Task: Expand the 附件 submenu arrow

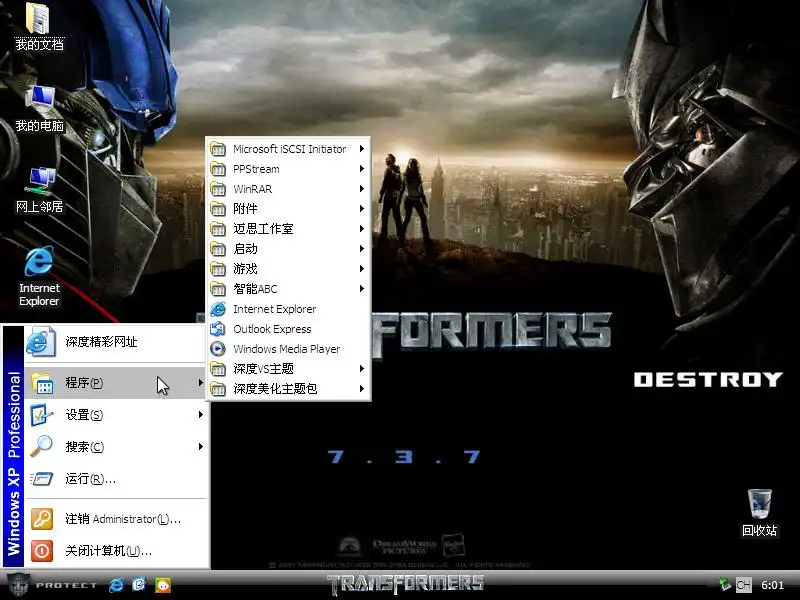Action: pyautogui.click(x=362, y=209)
